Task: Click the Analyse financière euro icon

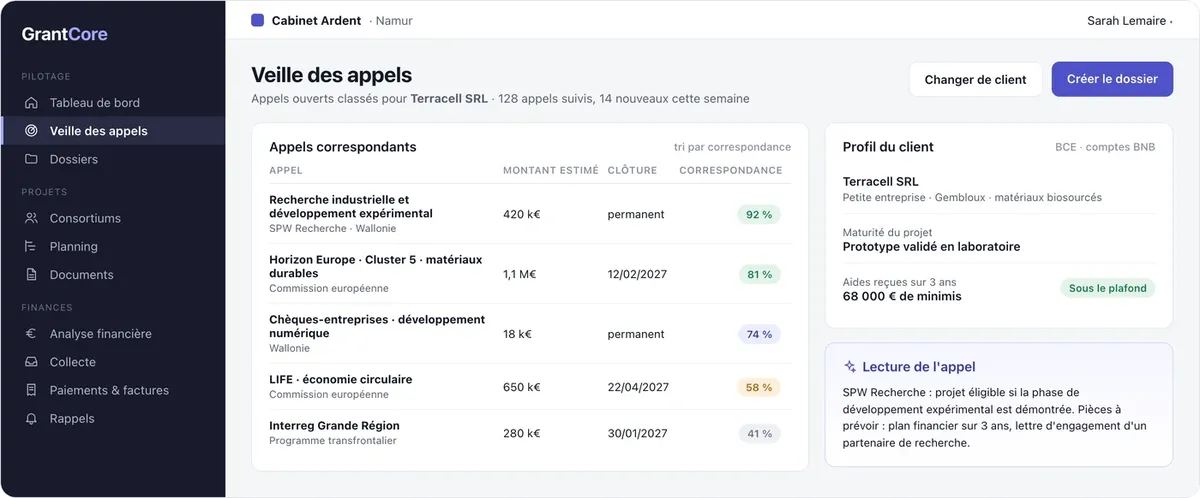Action: coord(31,334)
